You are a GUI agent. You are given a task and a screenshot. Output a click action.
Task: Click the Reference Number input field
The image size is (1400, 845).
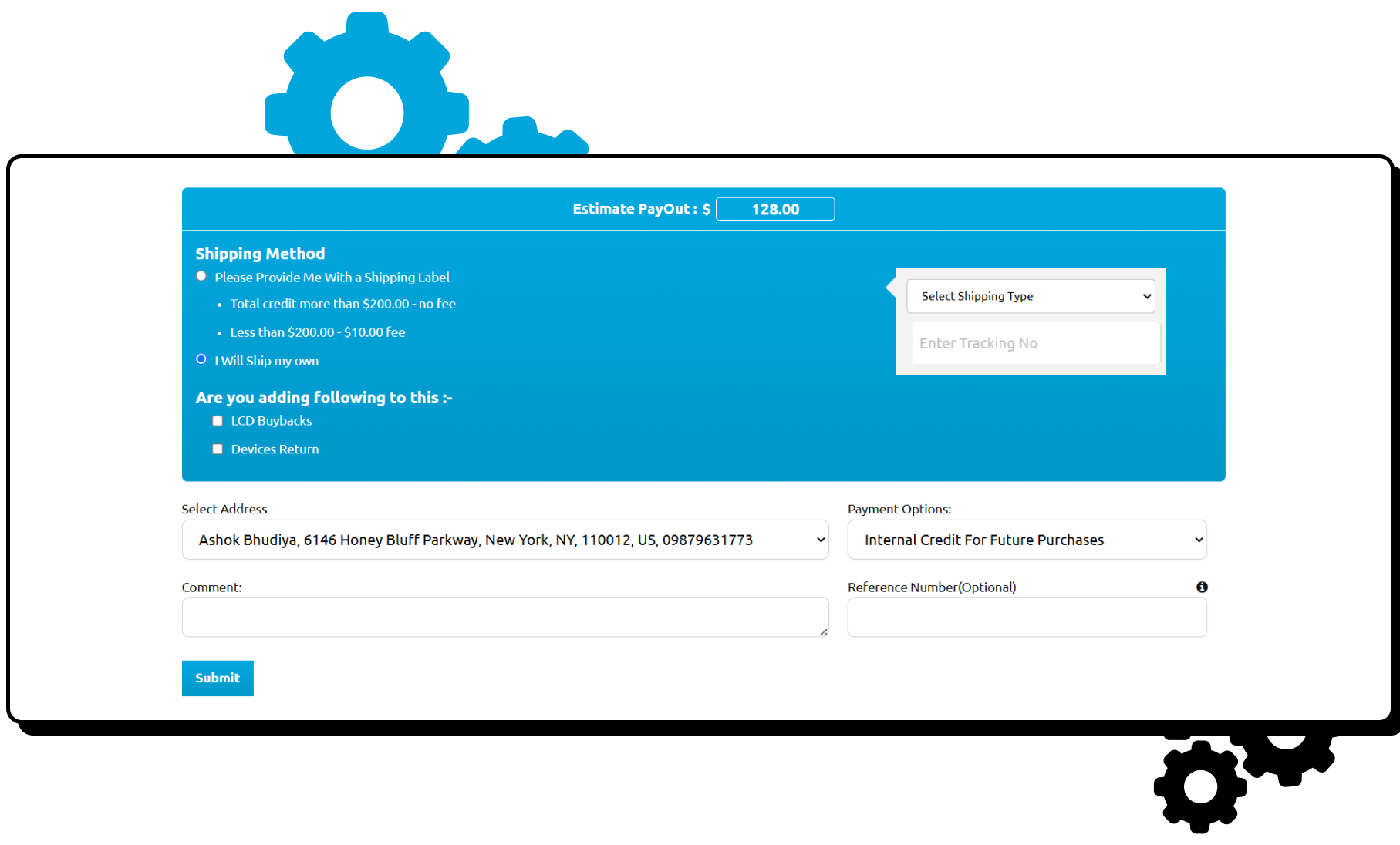[x=1026, y=617]
